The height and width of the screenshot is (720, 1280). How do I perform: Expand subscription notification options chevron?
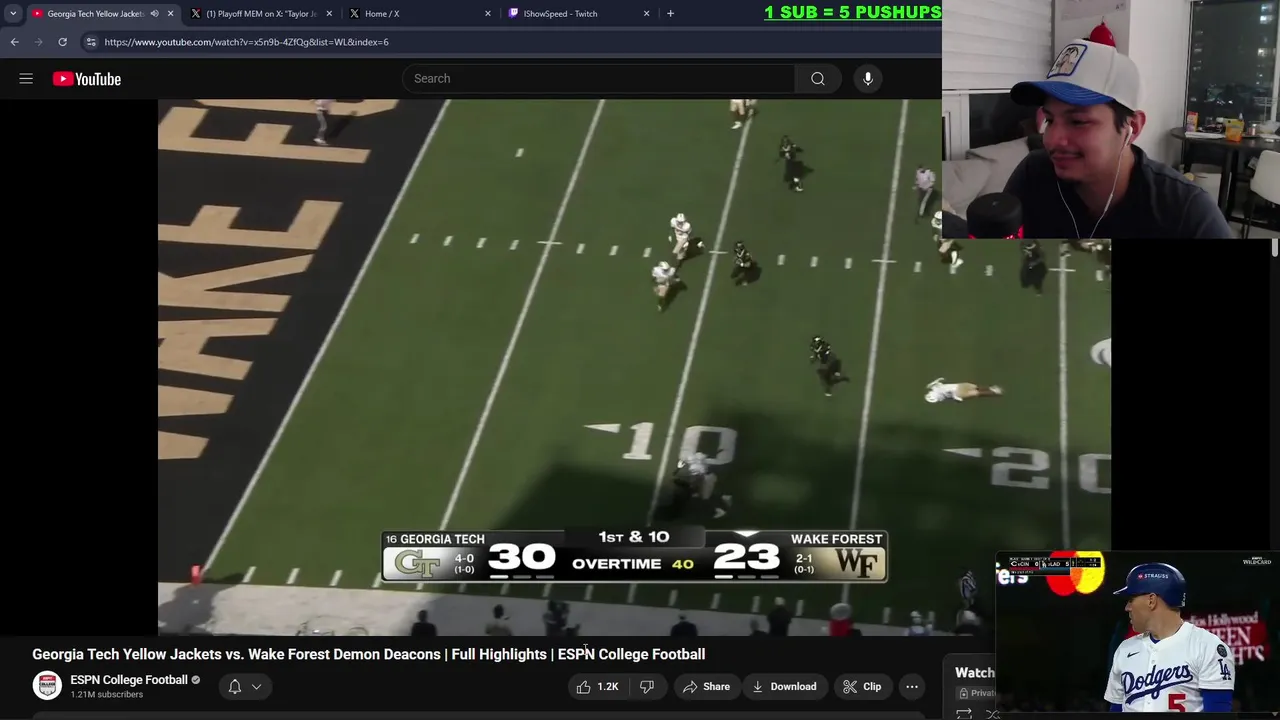[256, 686]
